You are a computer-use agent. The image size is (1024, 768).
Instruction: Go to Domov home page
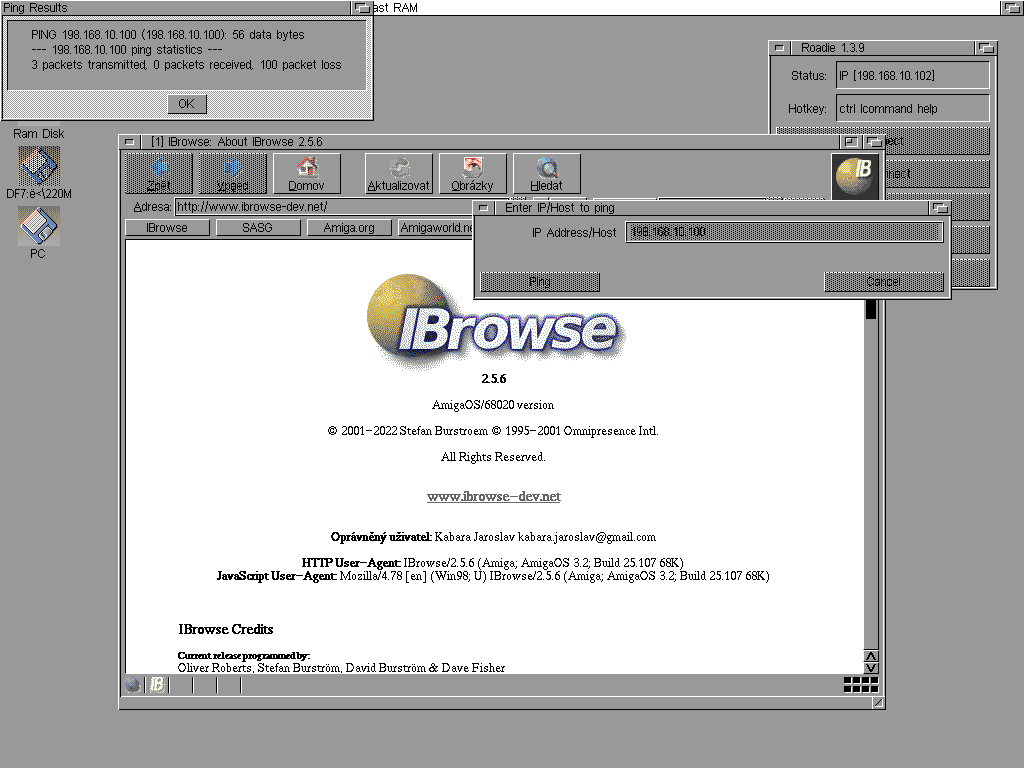point(306,173)
